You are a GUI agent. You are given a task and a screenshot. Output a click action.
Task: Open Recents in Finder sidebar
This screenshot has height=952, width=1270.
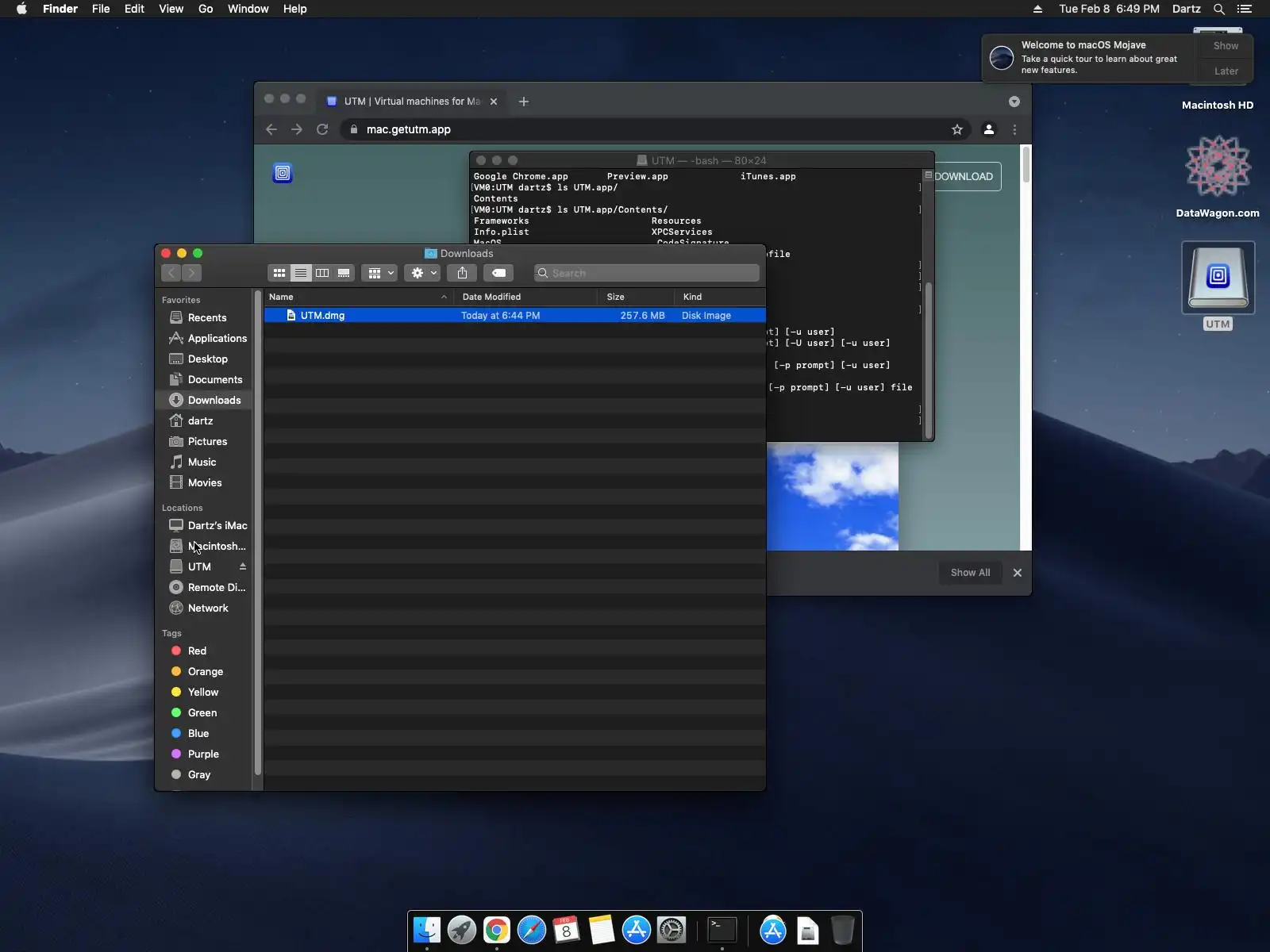coord(205,317)
